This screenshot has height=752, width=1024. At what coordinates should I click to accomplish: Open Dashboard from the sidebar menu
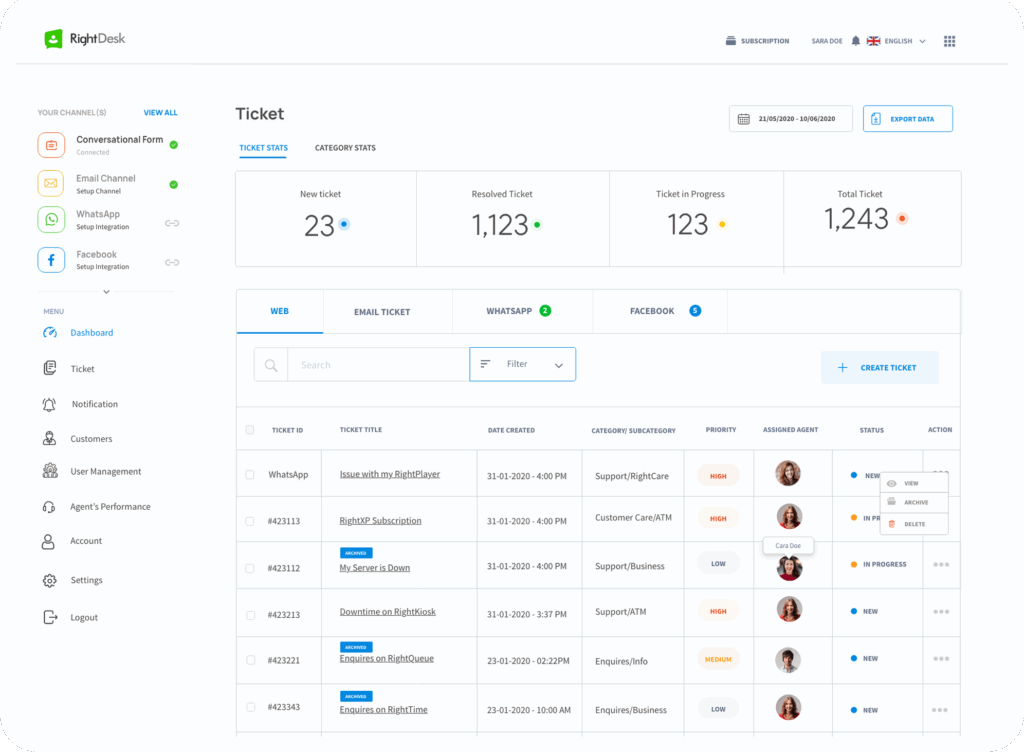pos(91,333)
